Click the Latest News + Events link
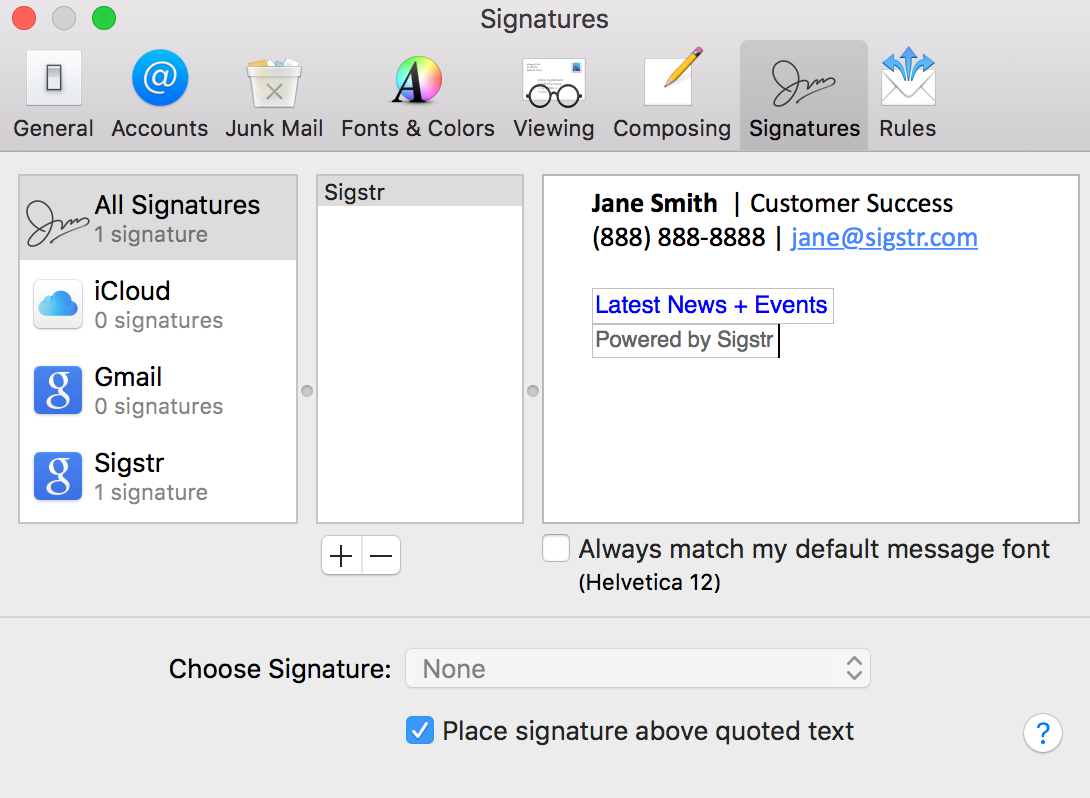Viewport: 1090px width, 798px height. click(711, 305)
